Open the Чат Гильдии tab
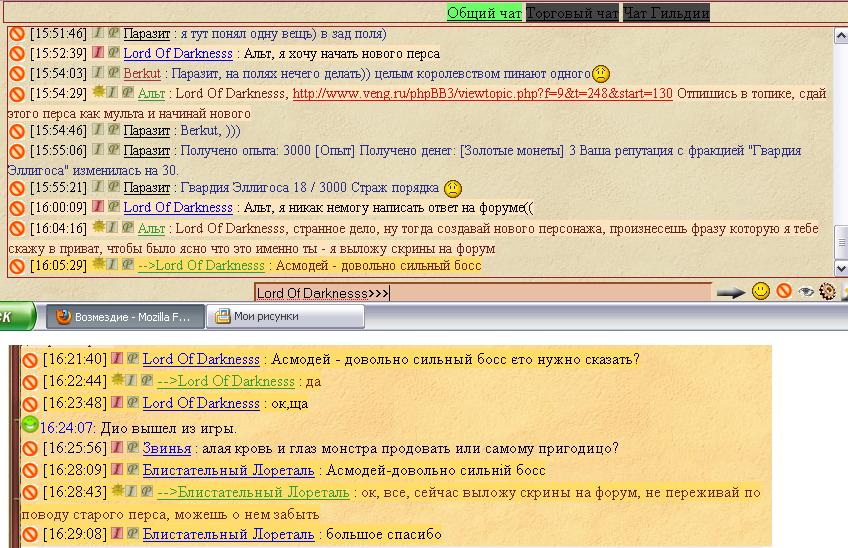 [666, 13]
